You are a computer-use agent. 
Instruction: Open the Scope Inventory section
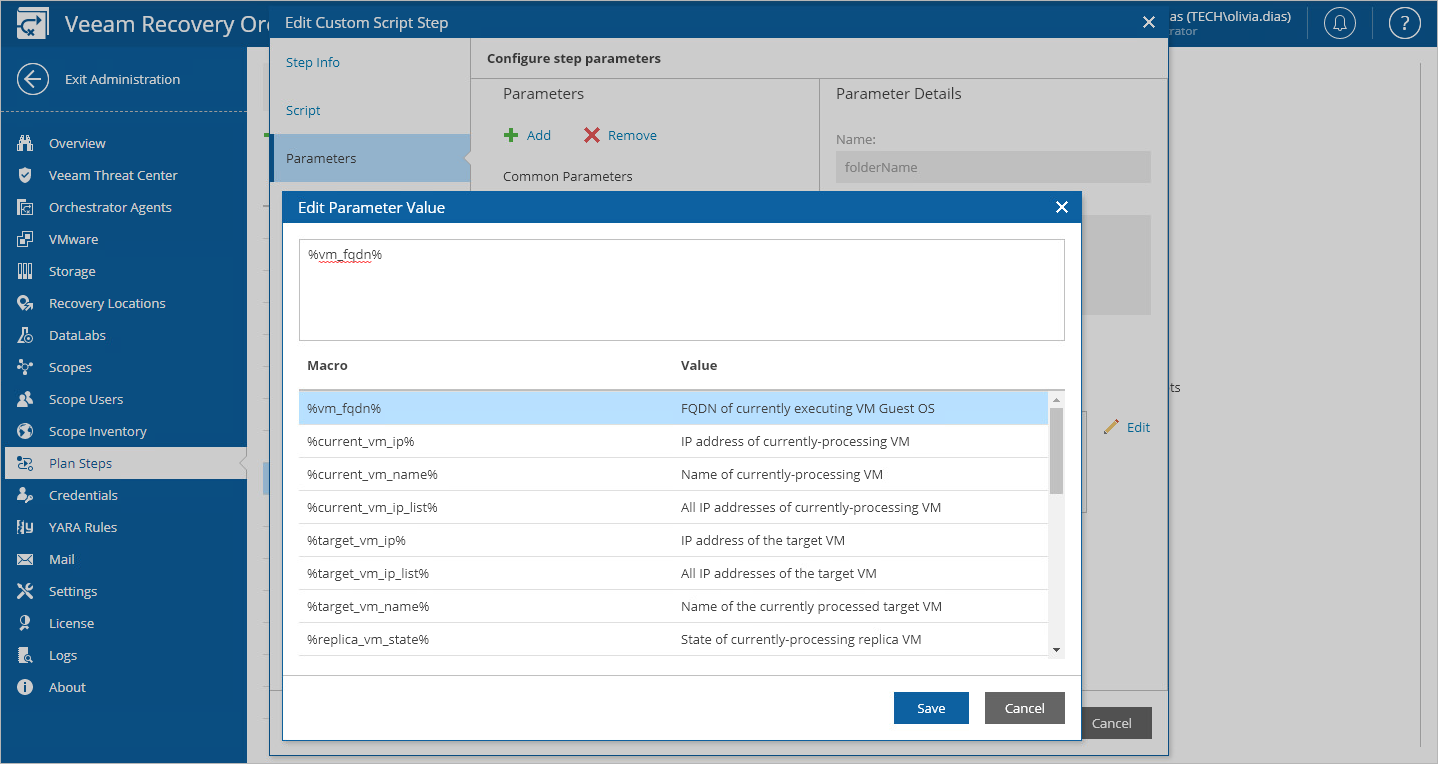pyautogui.click(x=96, y=431)
